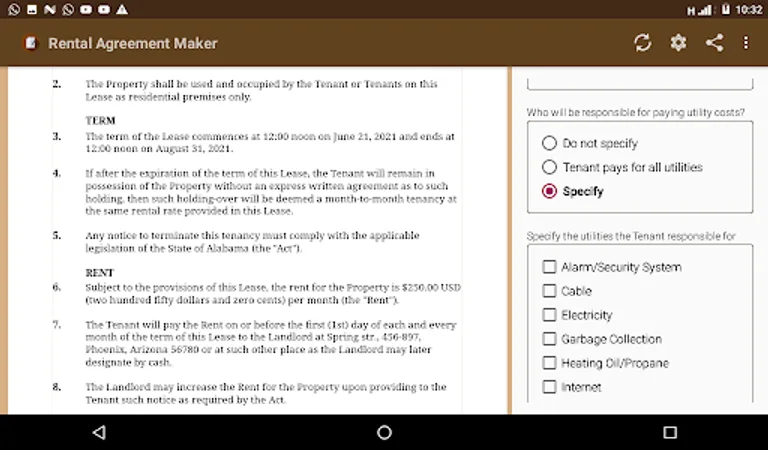Tap clause 4 about month-to-month tenancy

(x=271, y=192)
